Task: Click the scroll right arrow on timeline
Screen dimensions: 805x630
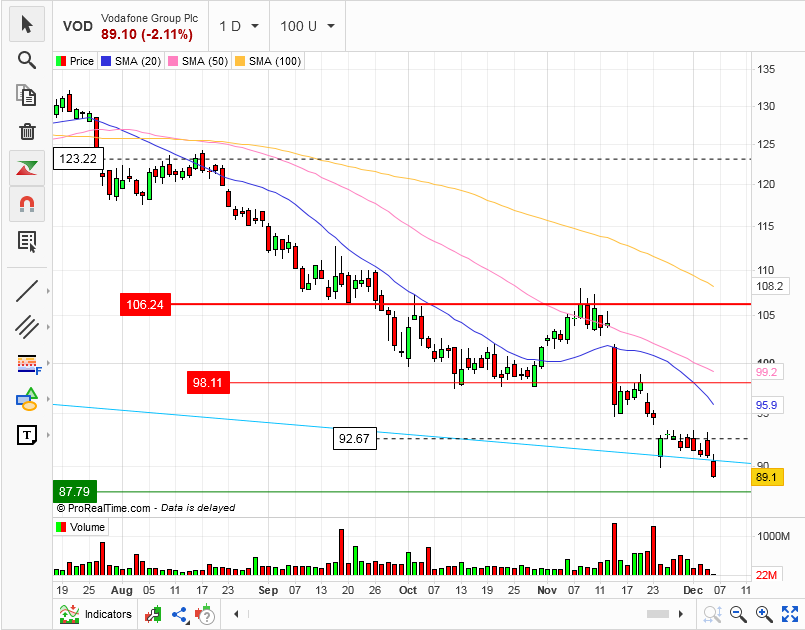Action: pyautogui.click(x=681, y=614)
